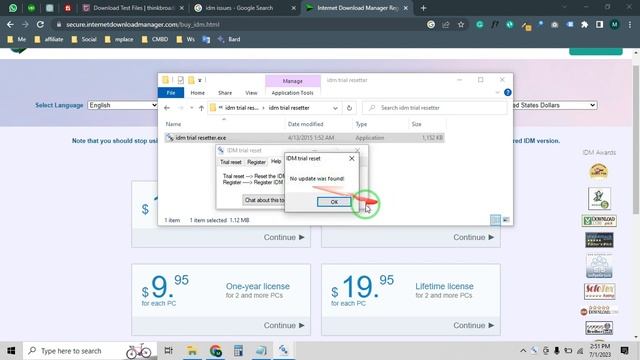640x360 pixels.
Task: Switch to idm issues Google Search tab
Action: click(x=244, y=8)
